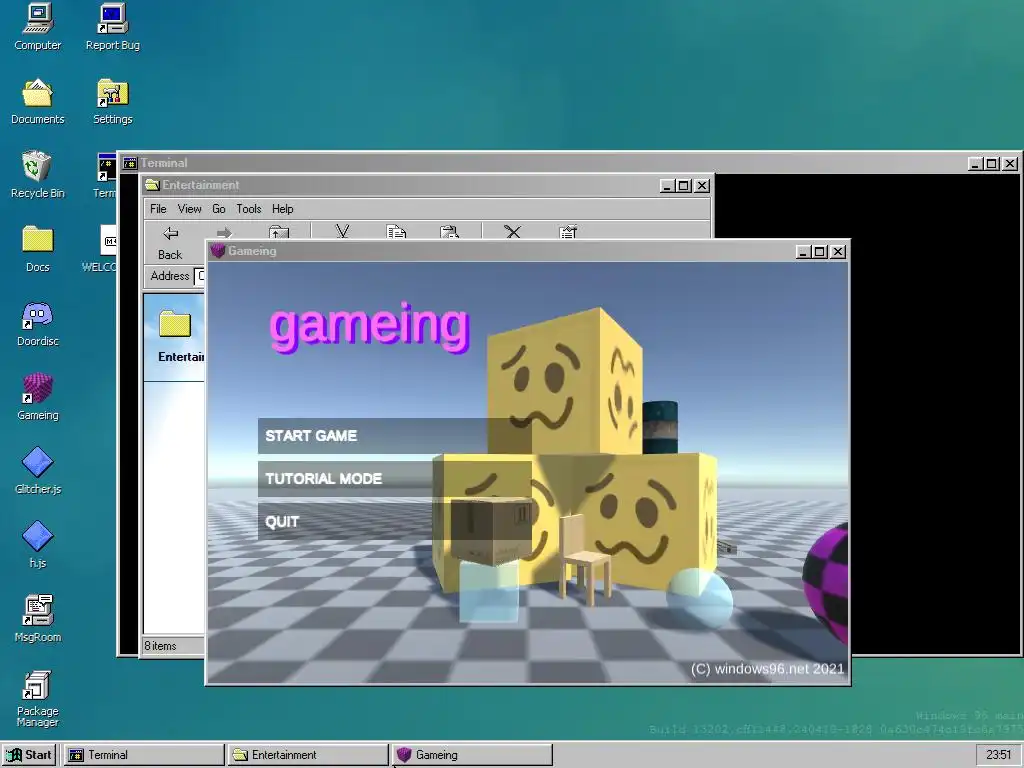Switch to Entertainment in the taskbar
The width and height of the screenshot is (1024, 768).
coord(308,755)
